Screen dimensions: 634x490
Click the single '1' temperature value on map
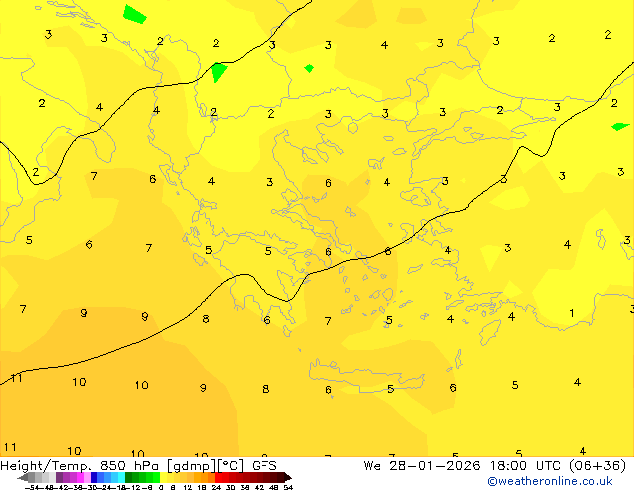coord(572,313)
